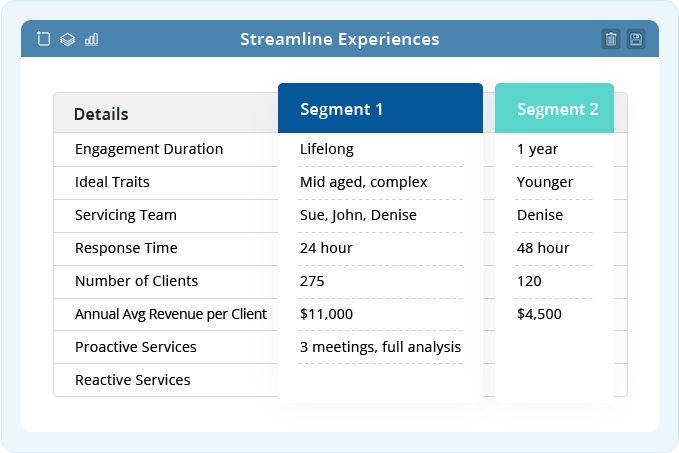Edit the Mid aged, complex traits field

(x=380, y=182)
